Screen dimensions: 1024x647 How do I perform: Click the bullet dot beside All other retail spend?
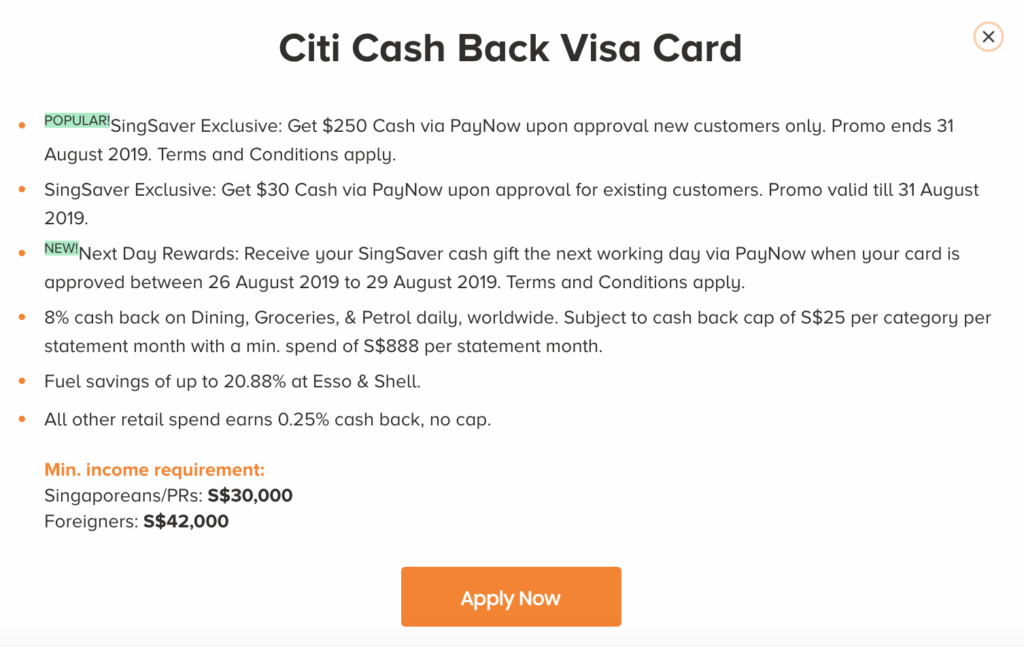[x=22, y=420]
